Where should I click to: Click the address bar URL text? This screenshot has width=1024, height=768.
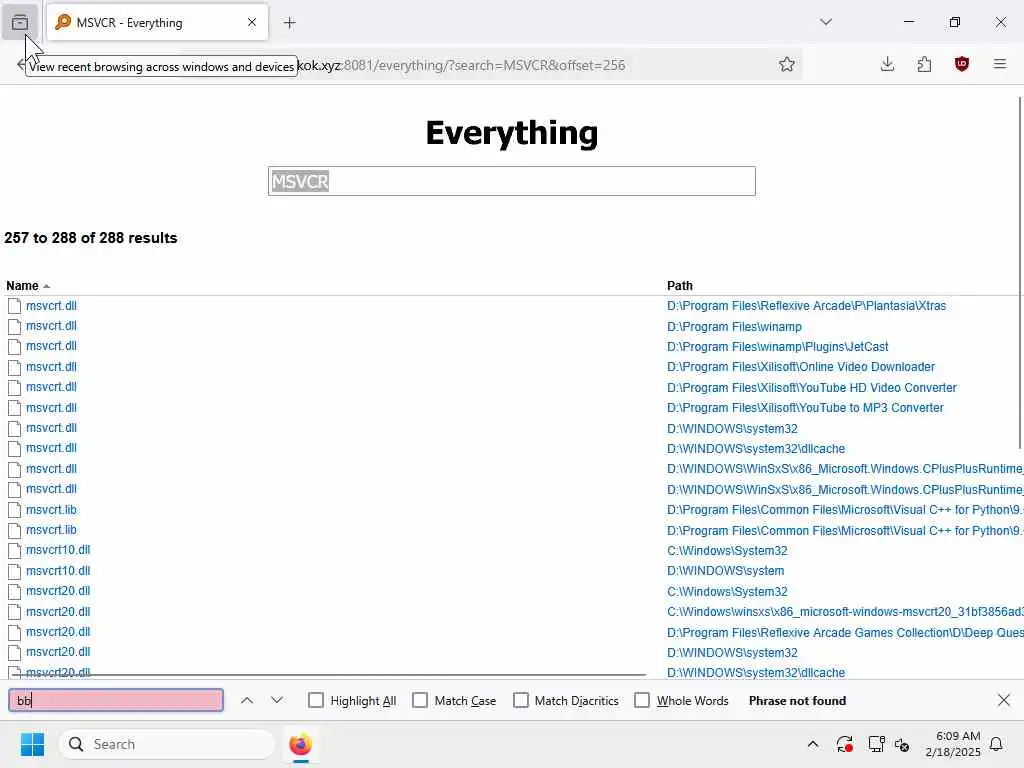[x=461, y=65]
